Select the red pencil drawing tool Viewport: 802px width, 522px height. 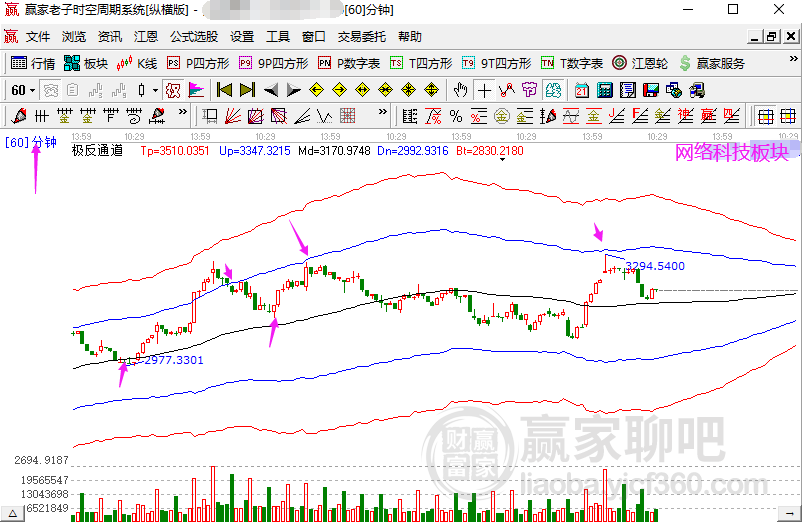19,116
